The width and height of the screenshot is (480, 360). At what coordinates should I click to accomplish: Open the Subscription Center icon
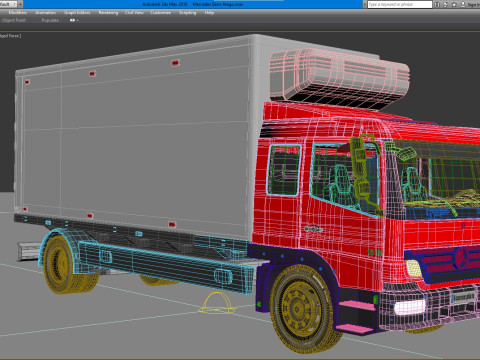pyautogui.click(x=446, y=4)
